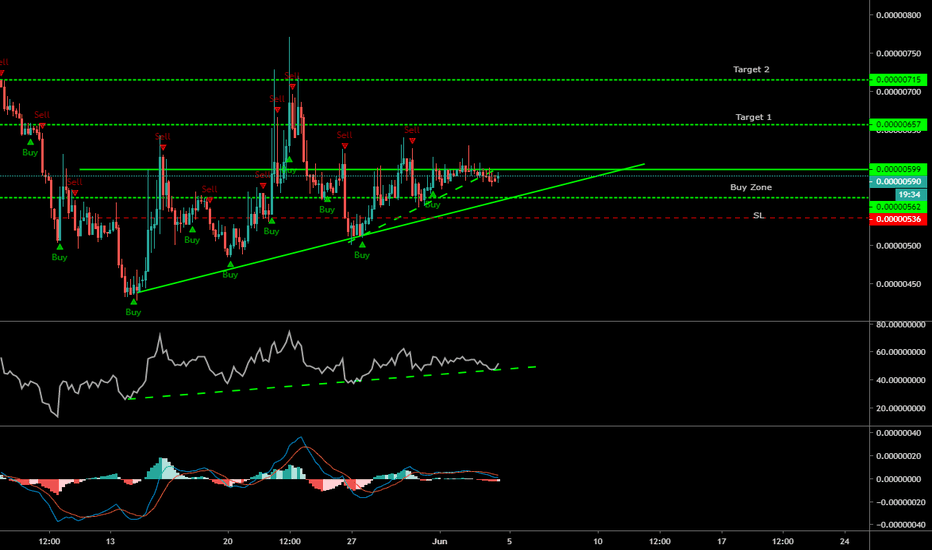Click the green 0.00000715 price label
This screenshot has height=550, width=932.
(898, 80)
